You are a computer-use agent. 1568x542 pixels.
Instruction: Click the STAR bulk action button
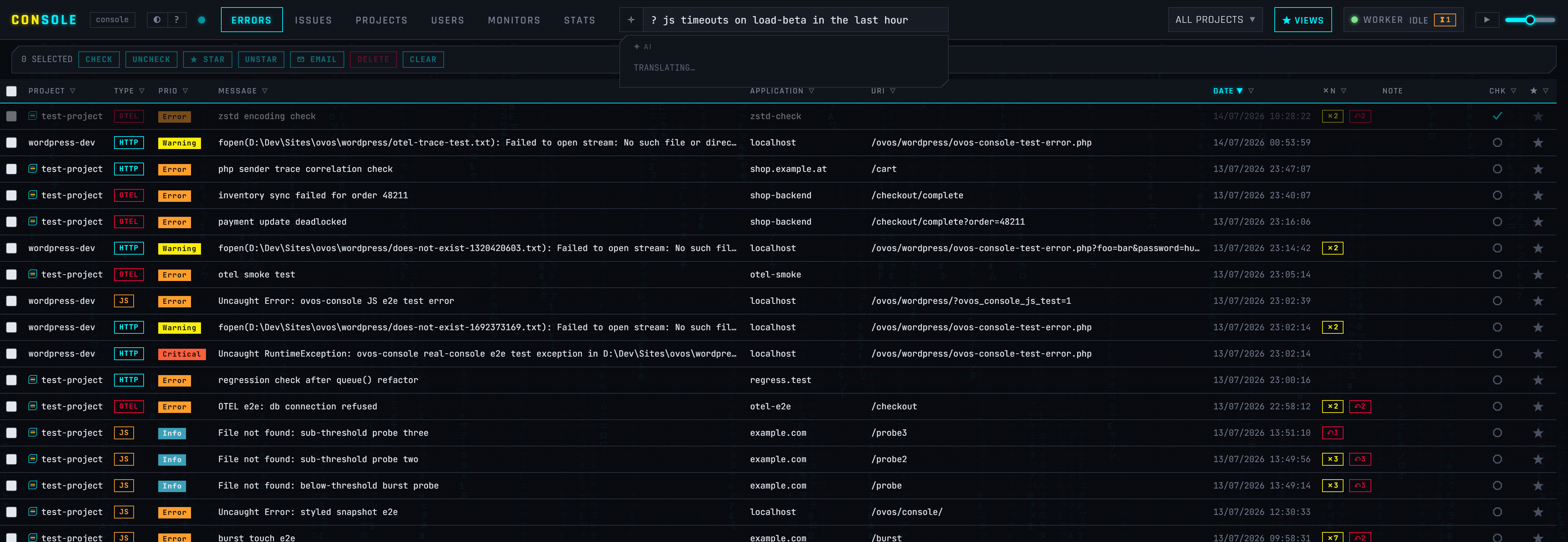point(207,59)
